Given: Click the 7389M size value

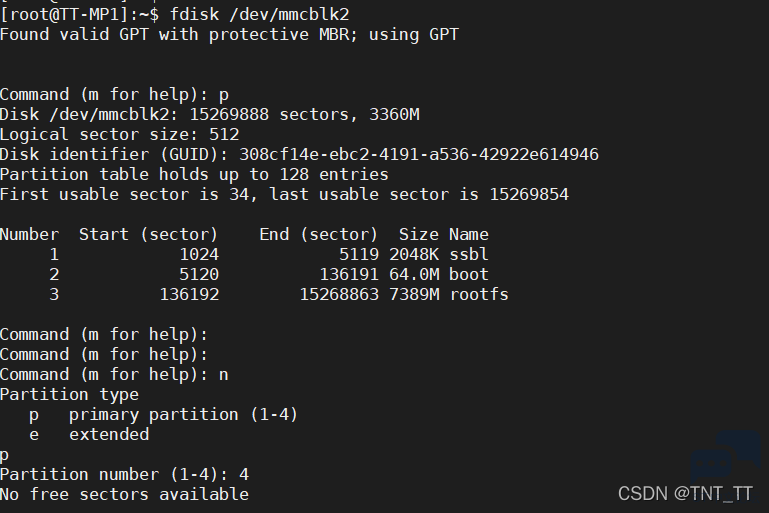Looking at the screenshot, I should point(414,295).
